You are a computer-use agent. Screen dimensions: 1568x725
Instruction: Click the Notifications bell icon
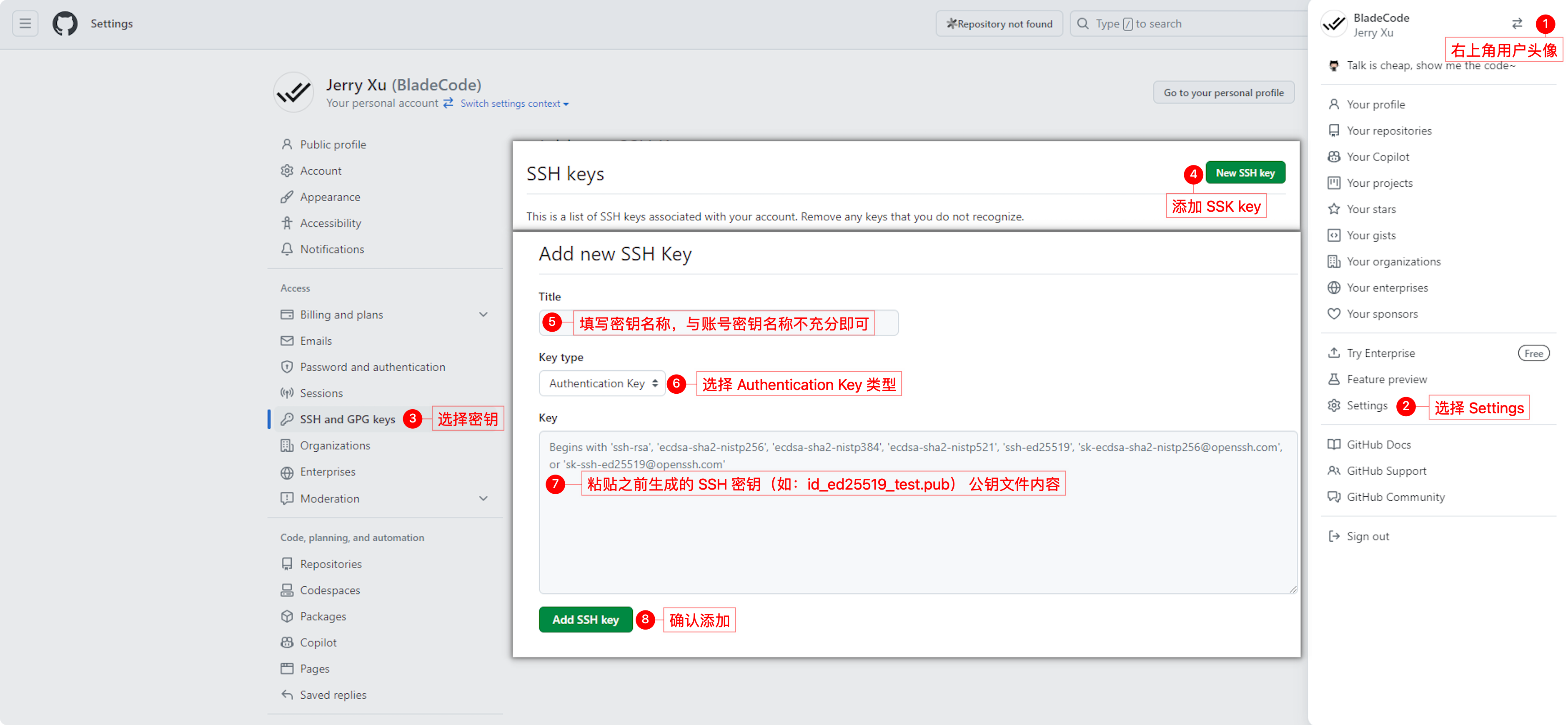[x=287, y=249]
